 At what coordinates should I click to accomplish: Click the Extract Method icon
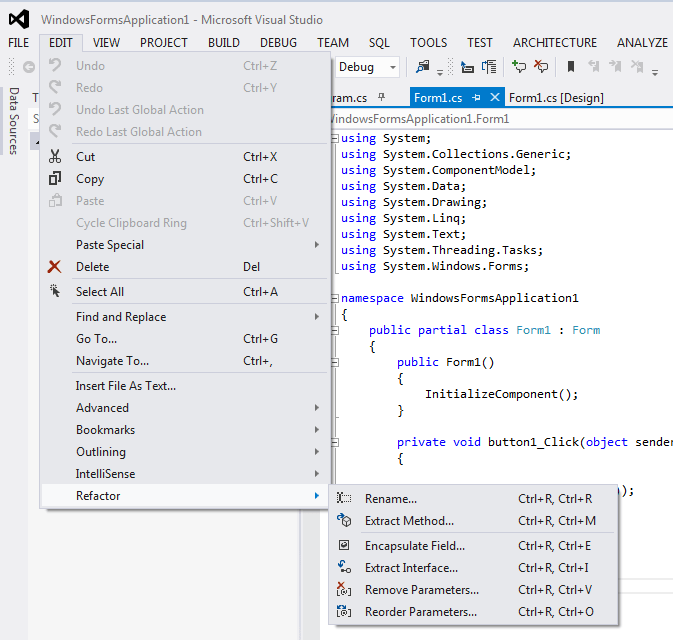pos(344,520)
